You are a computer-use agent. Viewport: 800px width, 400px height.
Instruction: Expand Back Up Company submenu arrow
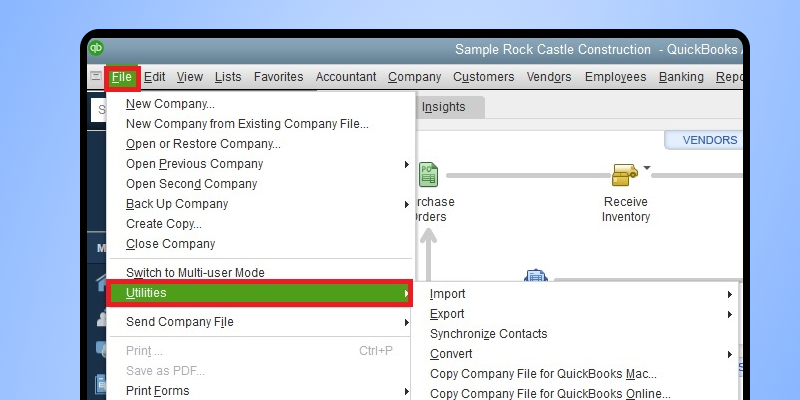pyautogui.click(x=407, y=205)
